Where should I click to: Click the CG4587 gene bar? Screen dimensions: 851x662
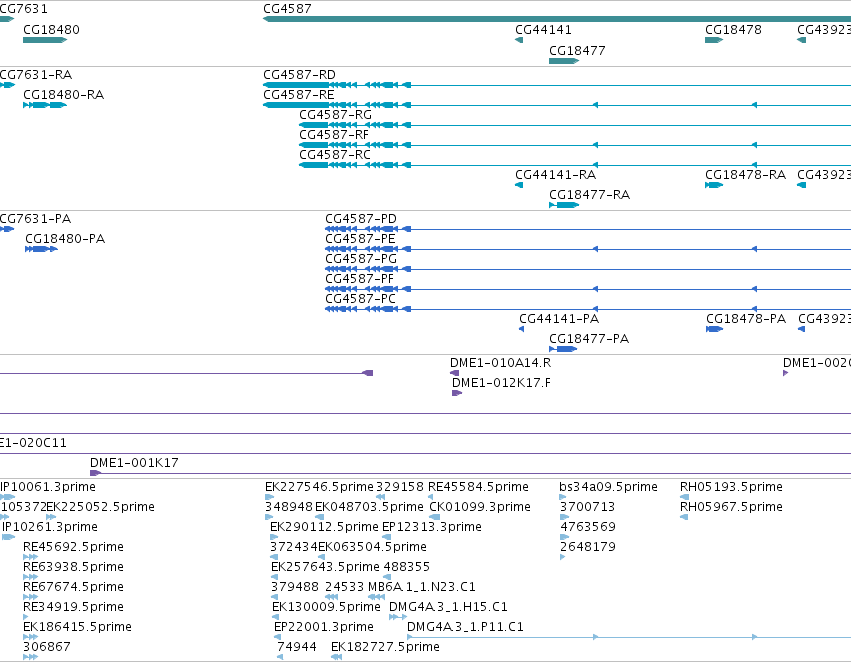(557, 19)
